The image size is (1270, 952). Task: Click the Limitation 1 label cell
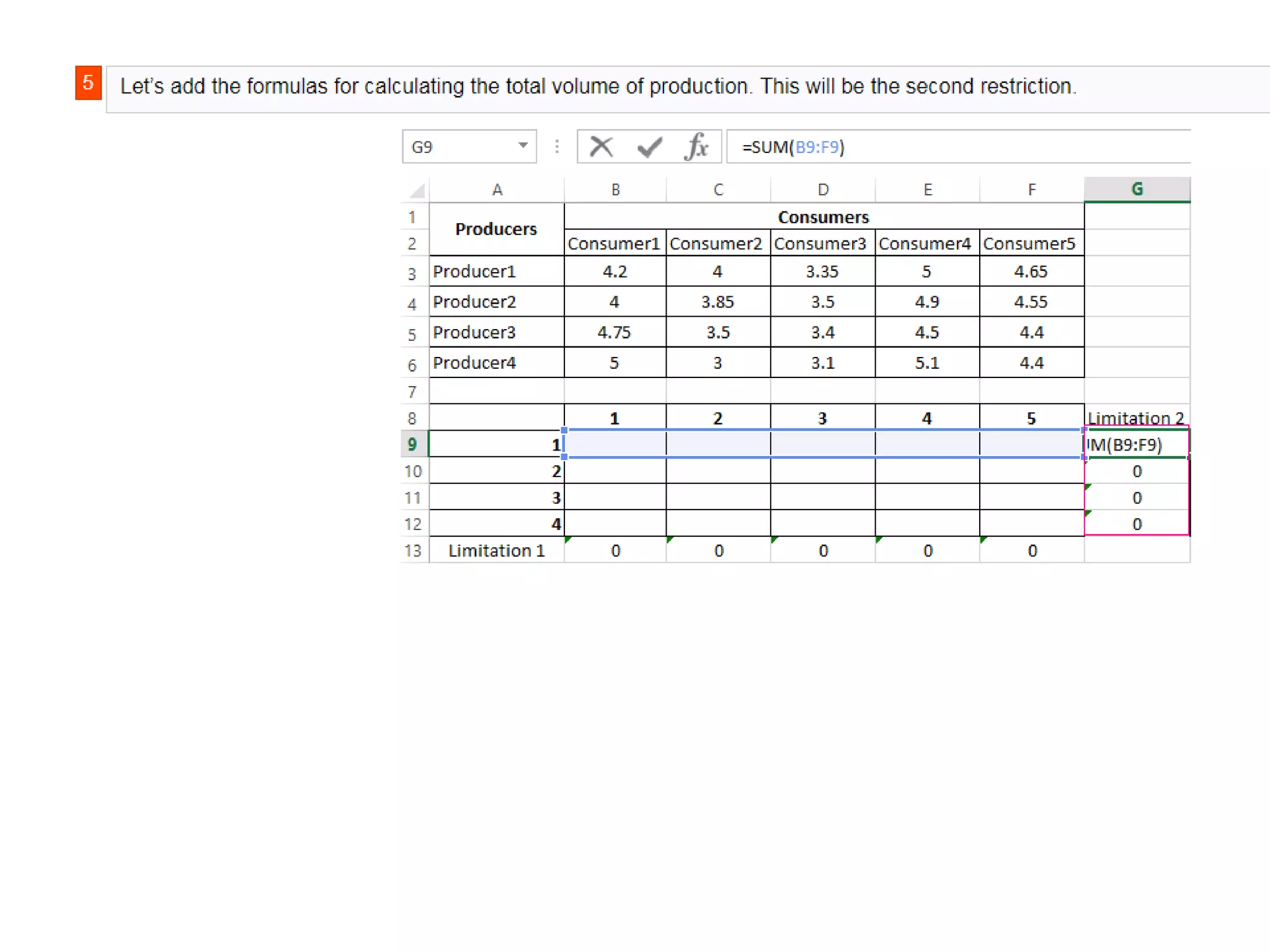pyautogui.click(x=496, y=550)
